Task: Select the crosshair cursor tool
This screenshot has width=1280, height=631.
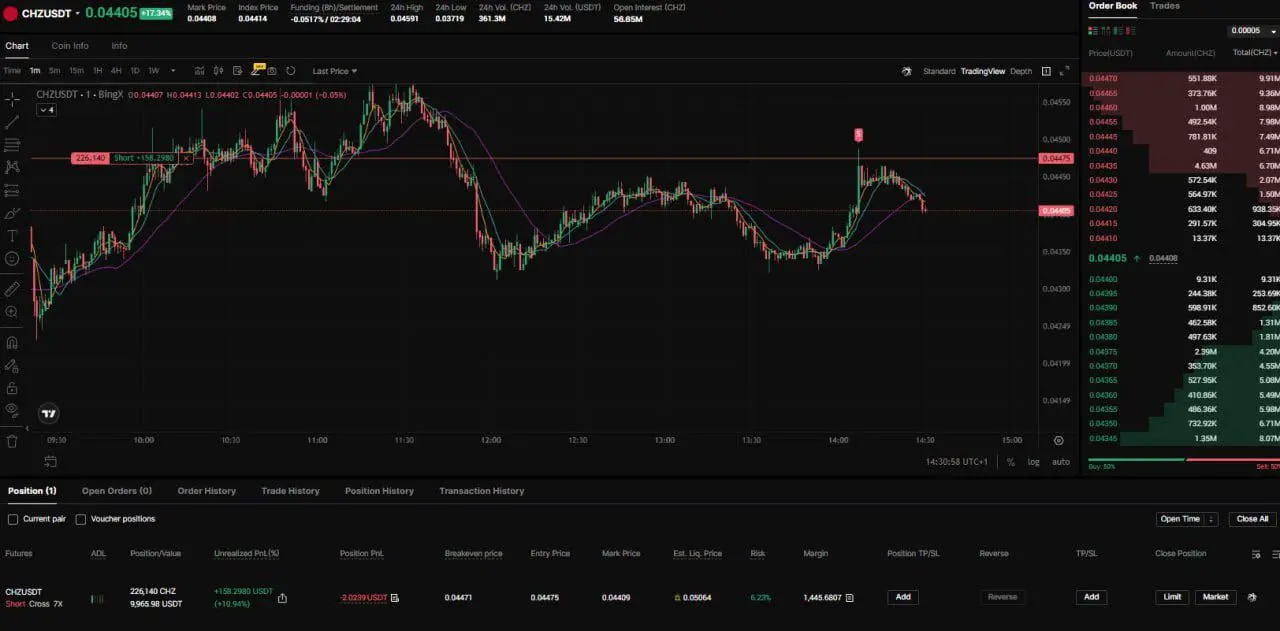Action: tap(12, 99)
